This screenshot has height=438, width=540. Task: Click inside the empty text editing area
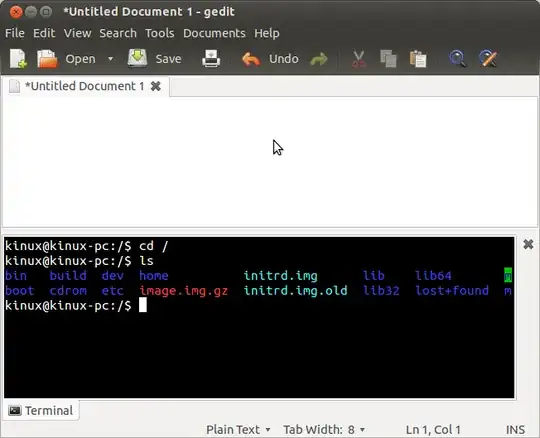[269, 162]
